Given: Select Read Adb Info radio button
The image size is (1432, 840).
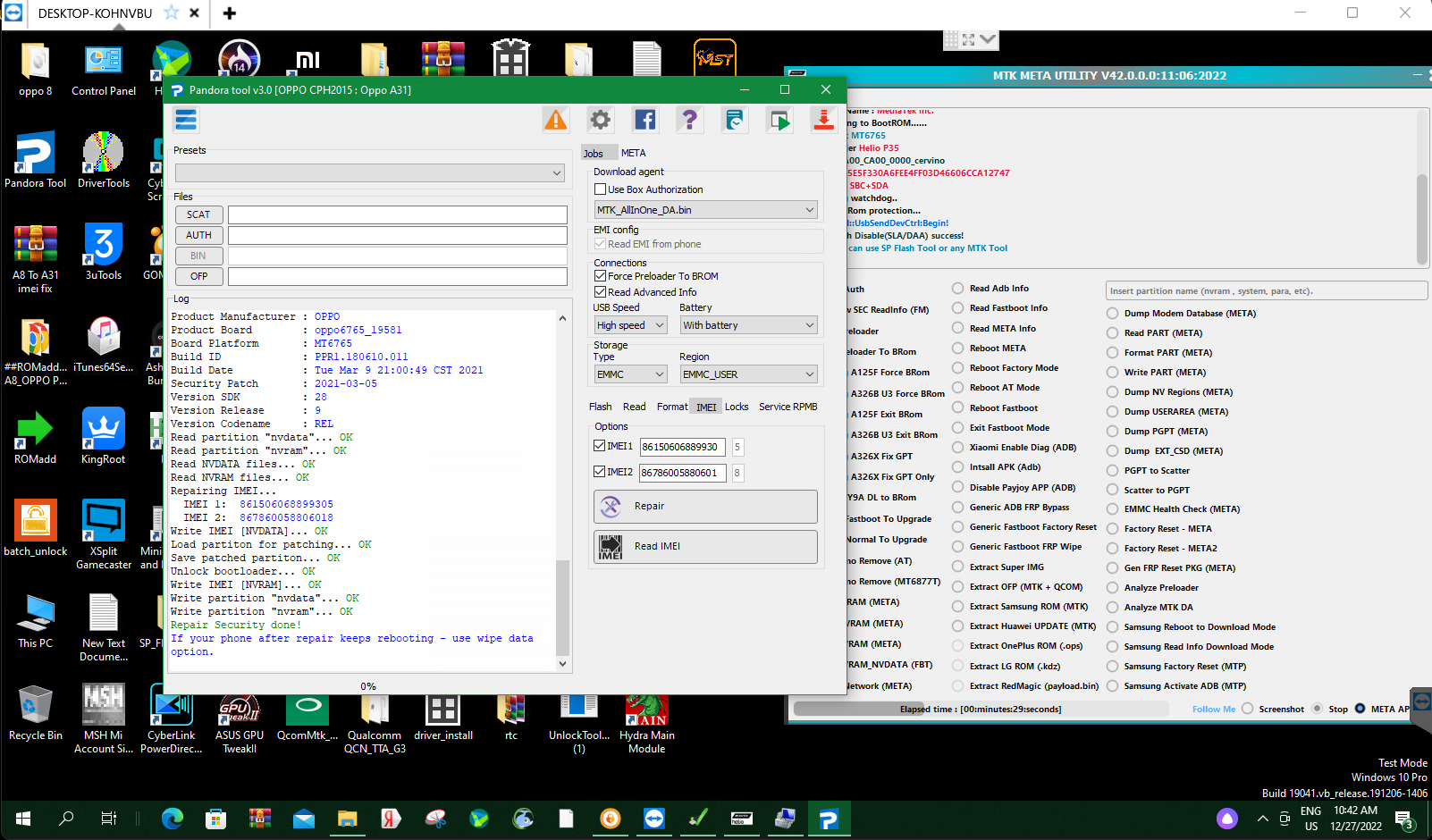Looking at the screenshot, I should [x=958, y=289].
